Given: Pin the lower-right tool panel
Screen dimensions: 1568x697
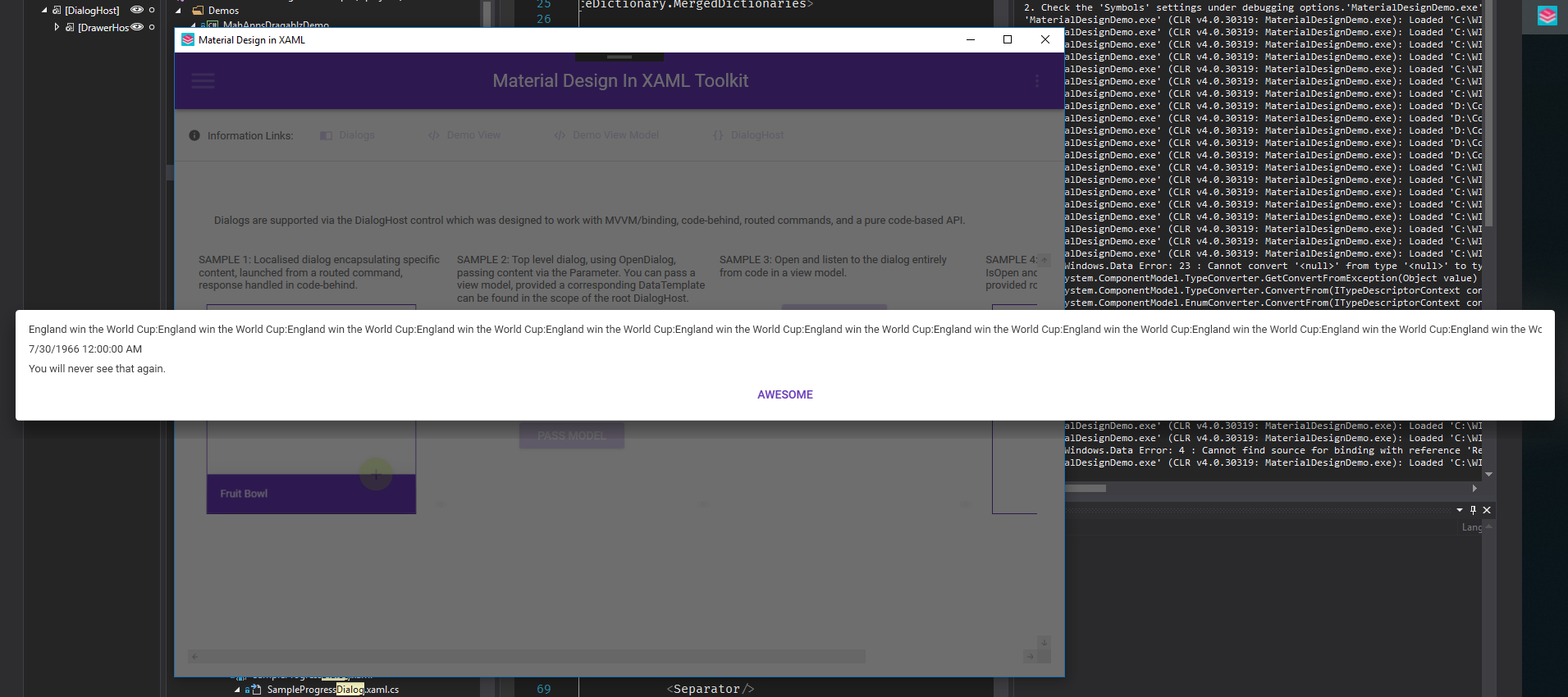Looking at the screenshot, I should point(1473,510).
